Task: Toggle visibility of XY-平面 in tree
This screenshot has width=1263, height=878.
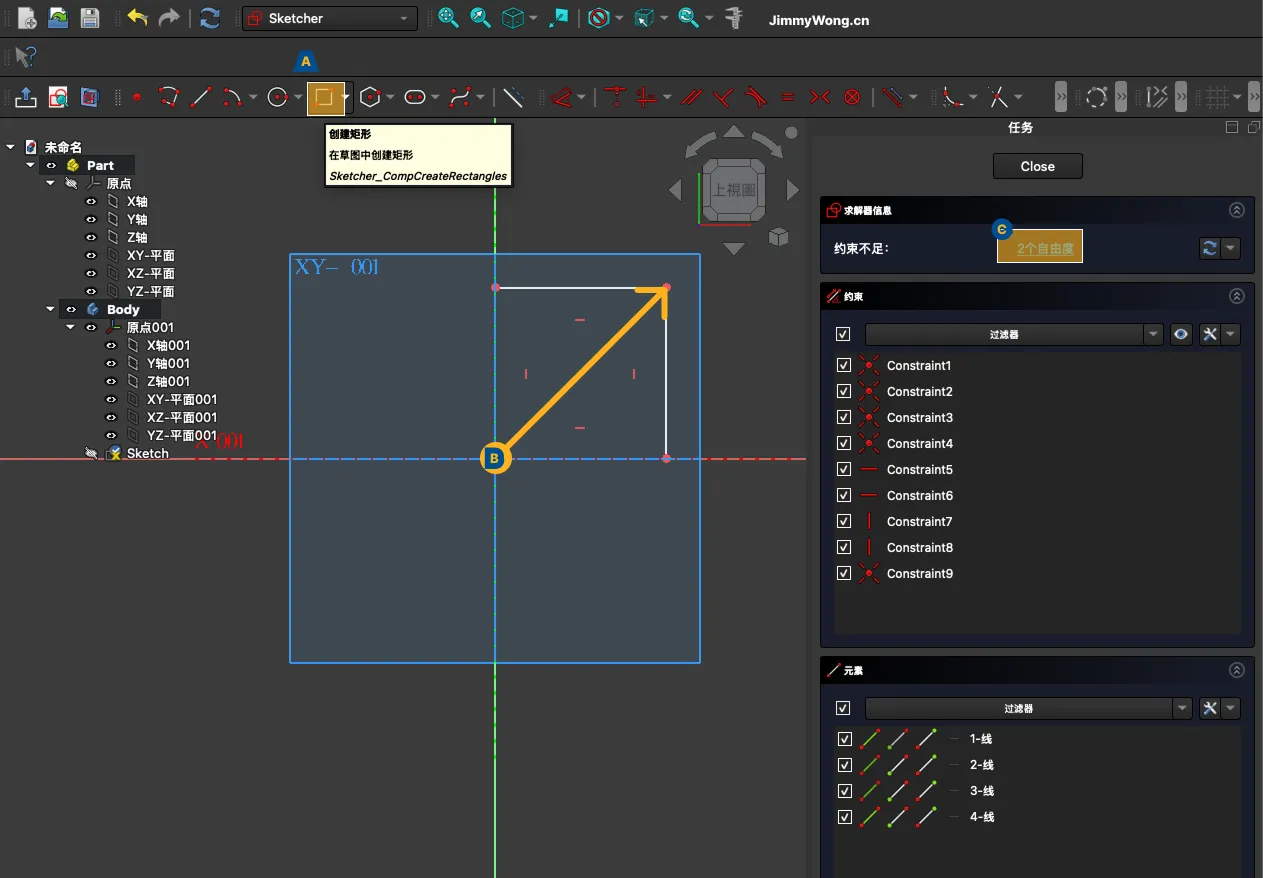Action: [91, 255]
